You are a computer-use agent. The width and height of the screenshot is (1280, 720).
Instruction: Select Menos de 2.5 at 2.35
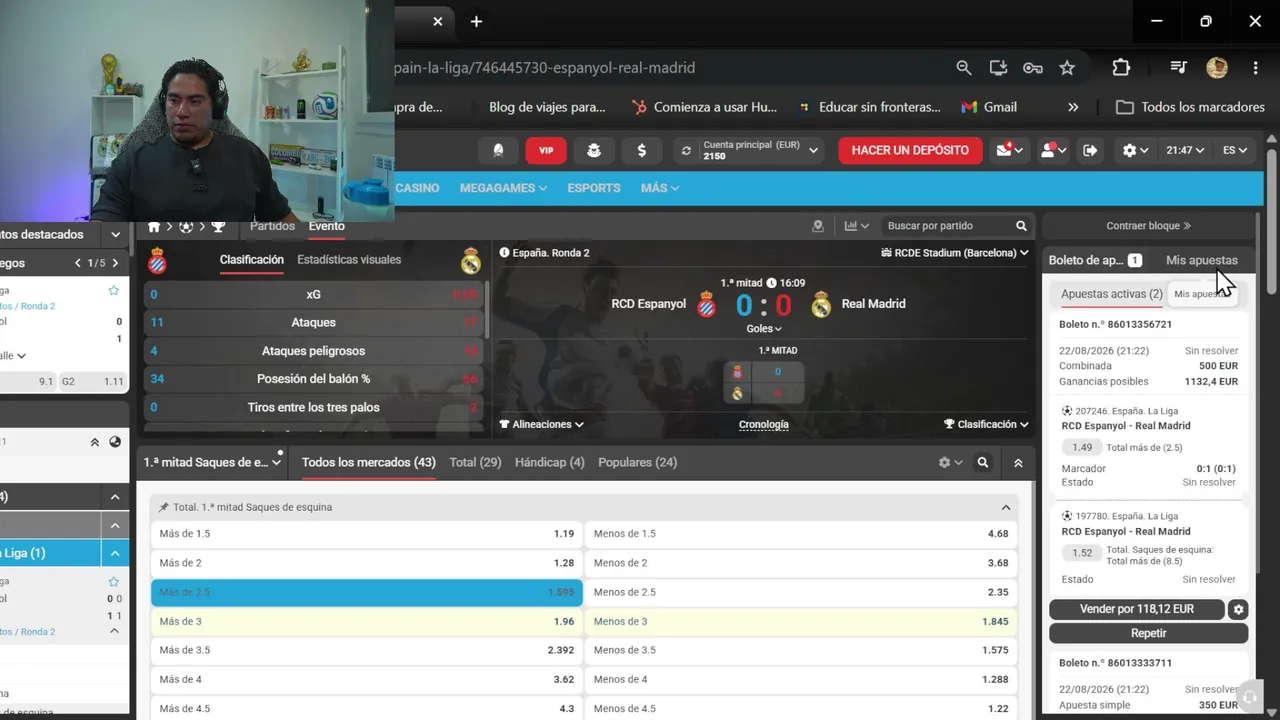coord(801,592)
